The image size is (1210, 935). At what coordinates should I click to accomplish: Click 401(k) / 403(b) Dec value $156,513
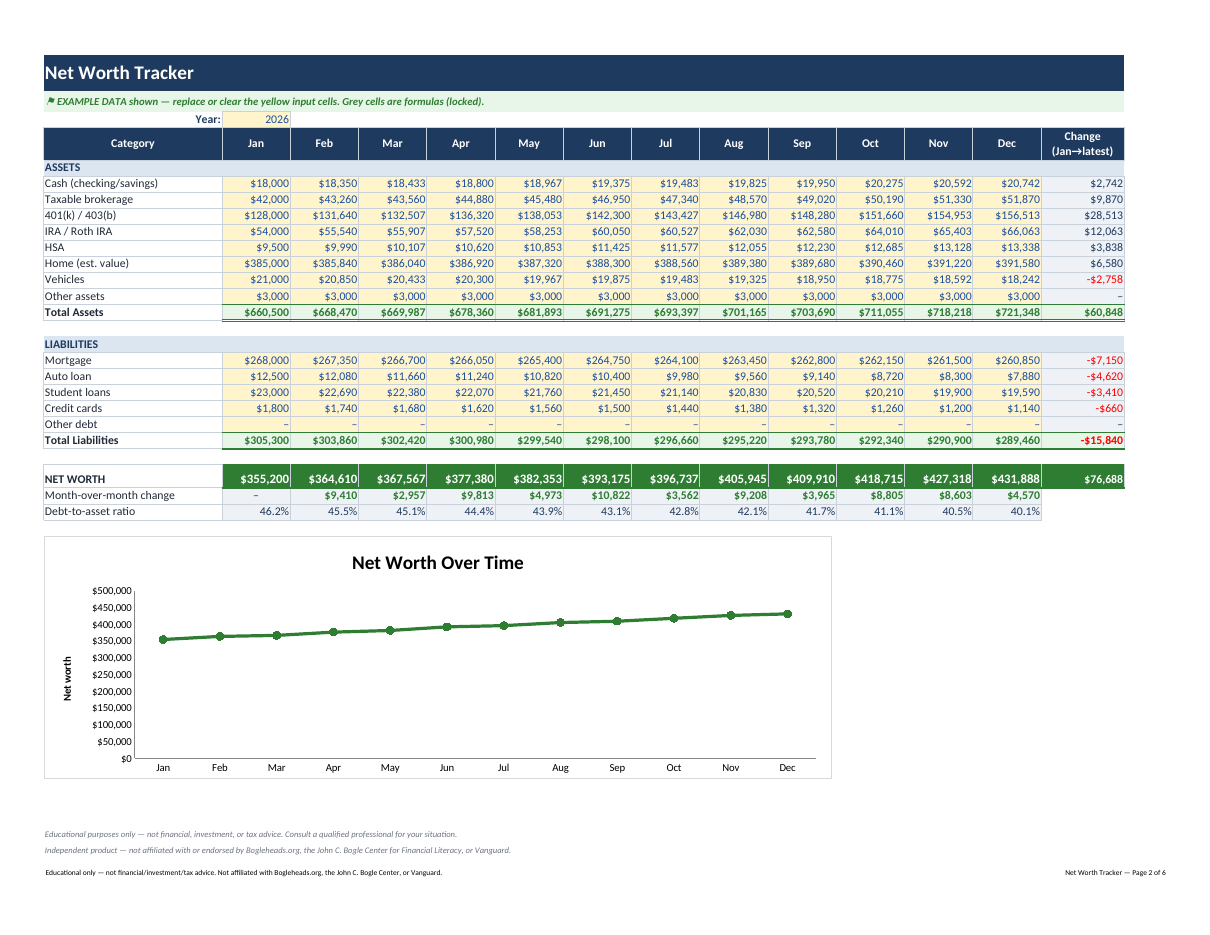(1006, 215)
